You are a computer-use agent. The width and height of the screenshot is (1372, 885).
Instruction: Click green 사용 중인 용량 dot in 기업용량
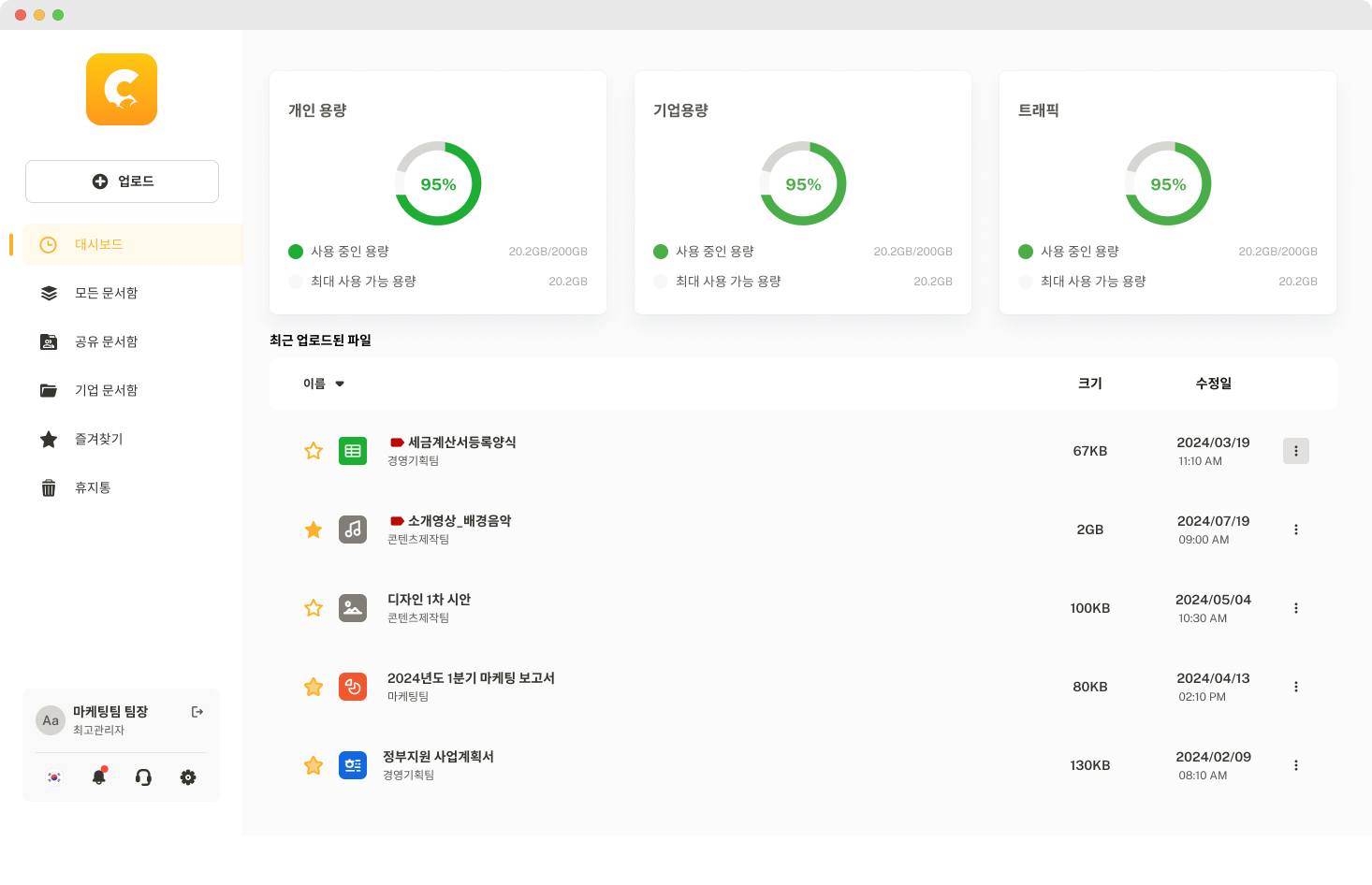pyautogui.click(x=661, y=252)
